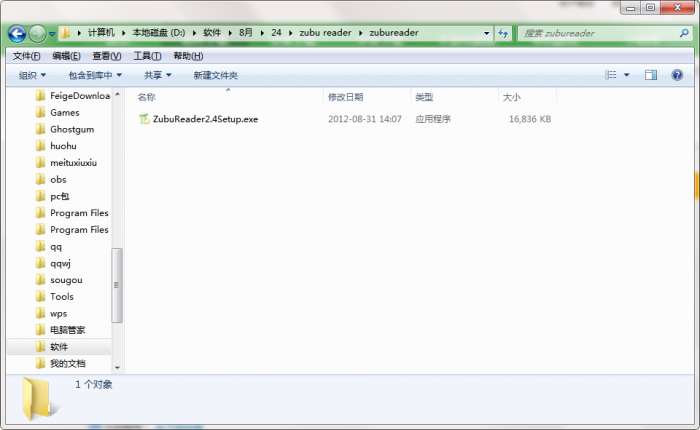This screenshot has height=430, width=700.
Task: Sort by the 修改日期 column header
Action: 346,97
